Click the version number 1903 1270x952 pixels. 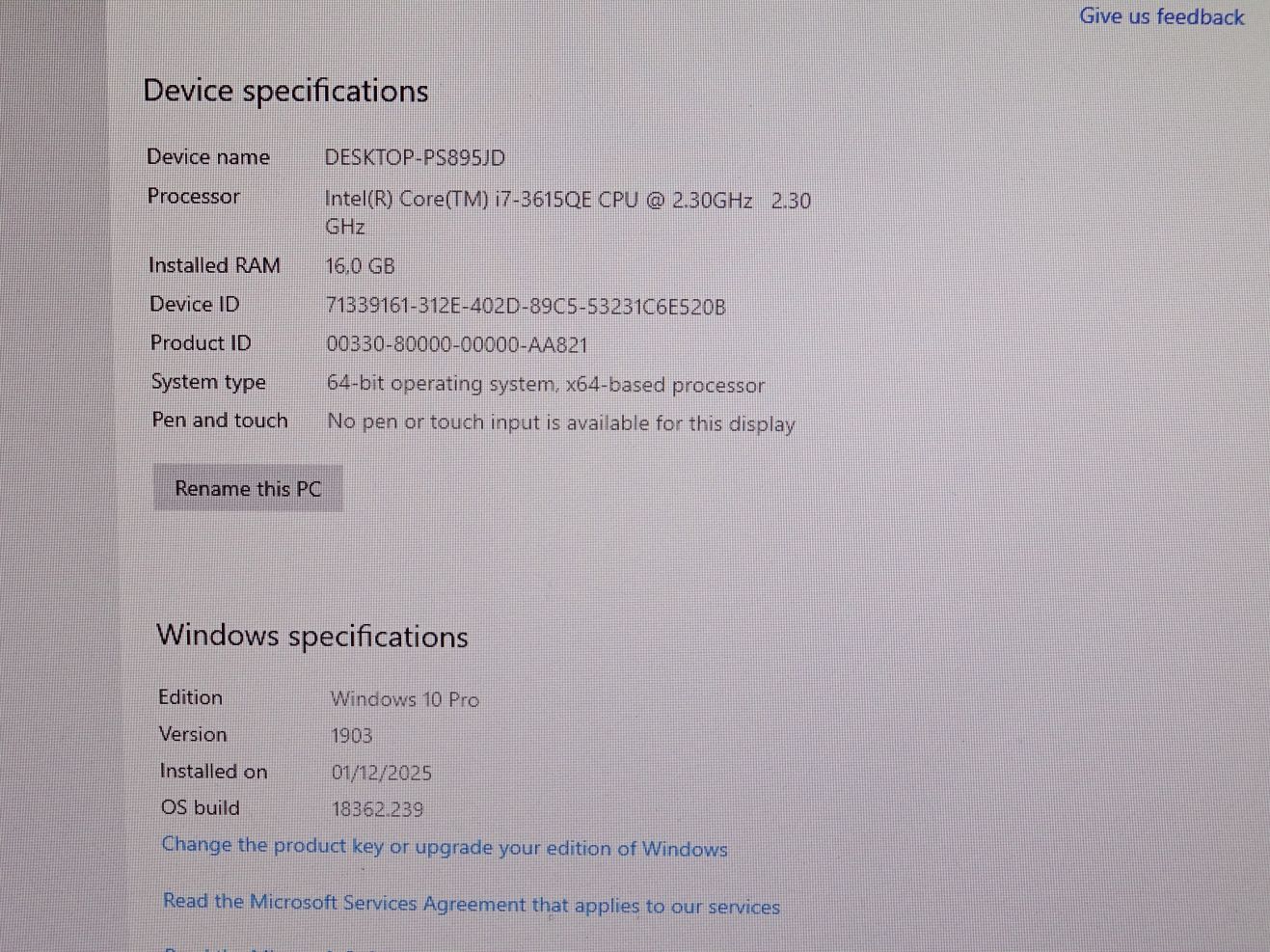351,736
